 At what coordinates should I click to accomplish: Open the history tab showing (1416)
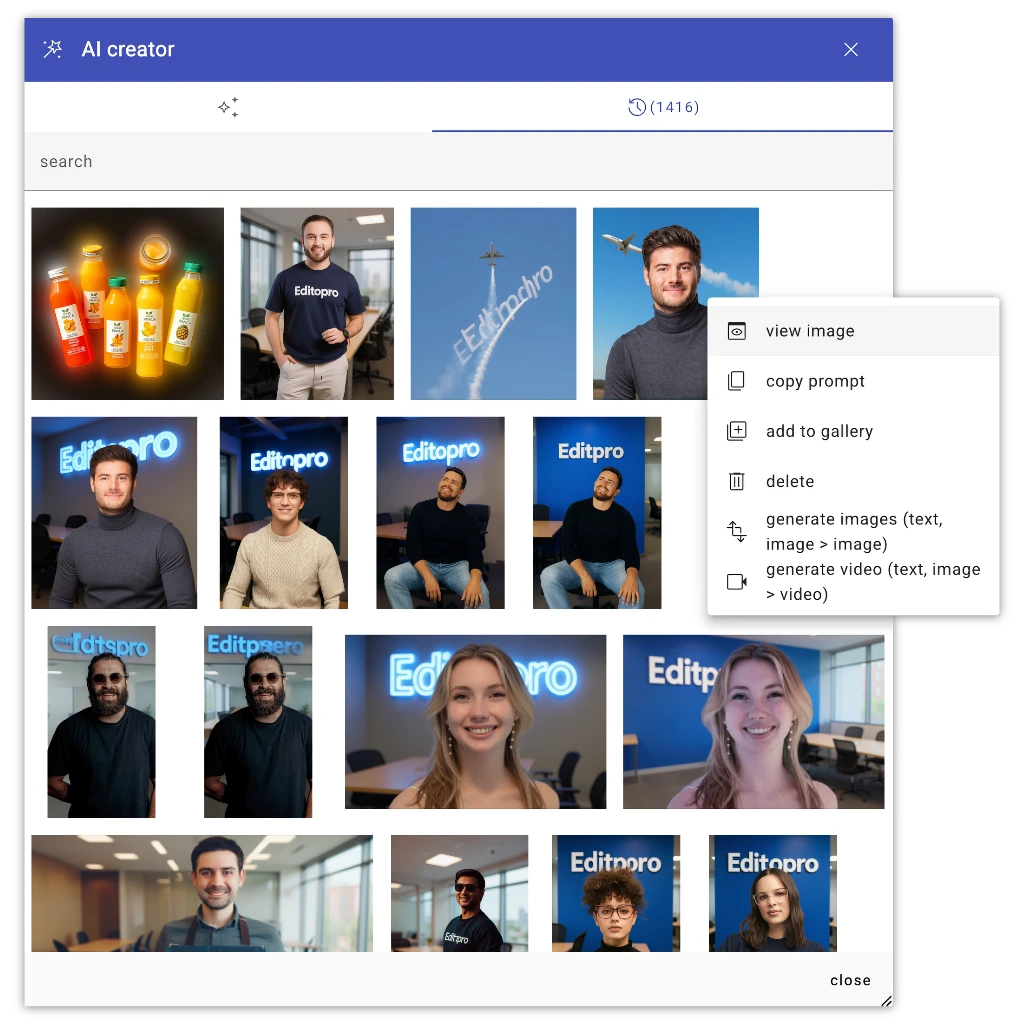click(663, 107)
